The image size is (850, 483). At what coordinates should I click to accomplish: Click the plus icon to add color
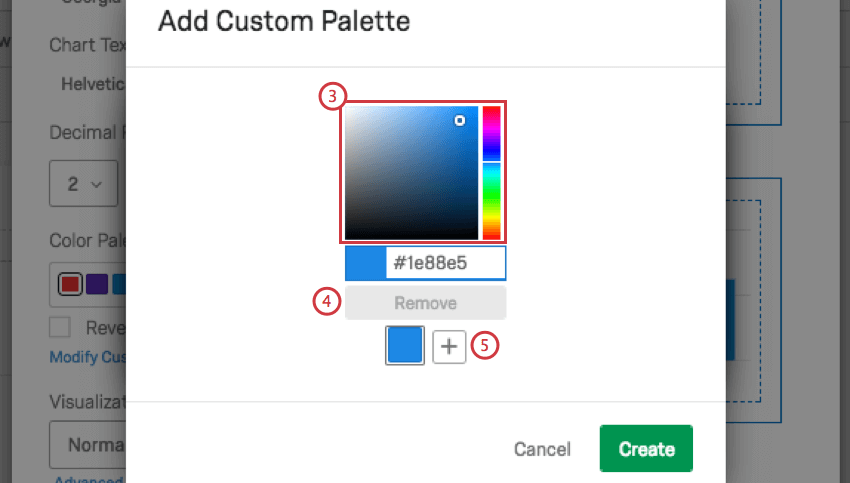(449, 346)
